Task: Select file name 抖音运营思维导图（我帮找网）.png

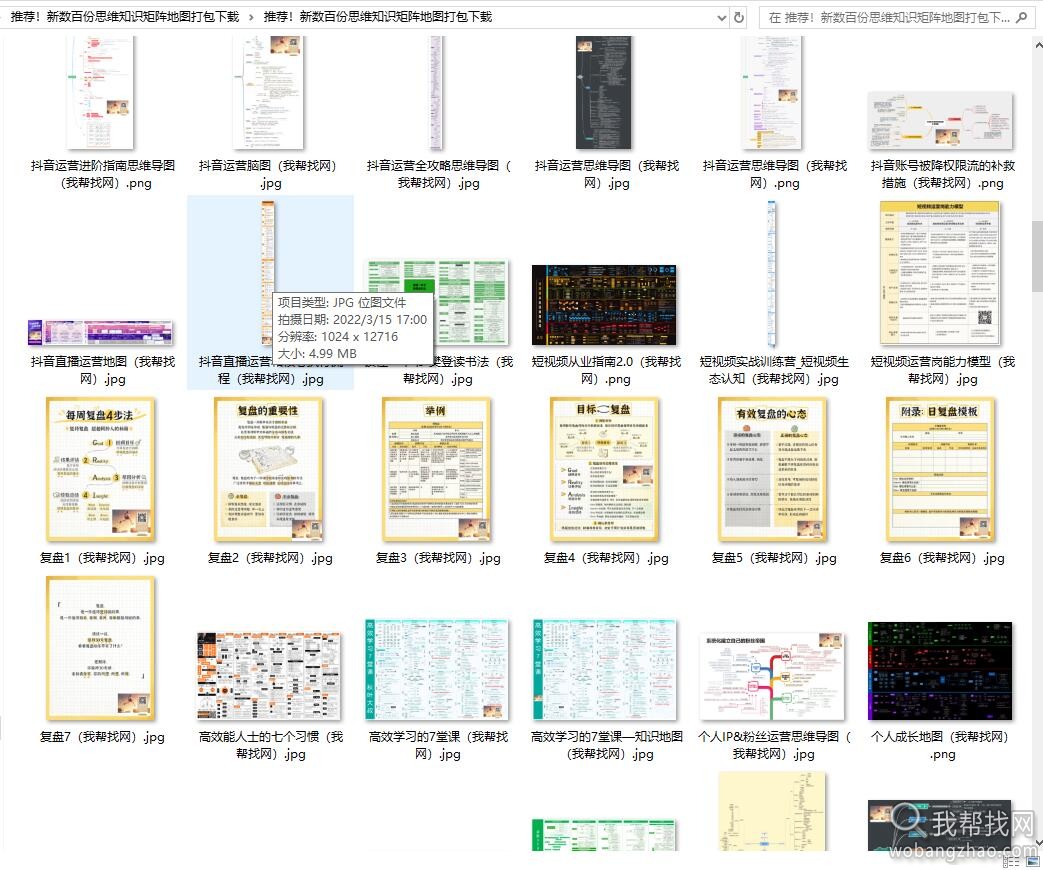Action: (x=774, y=174)
